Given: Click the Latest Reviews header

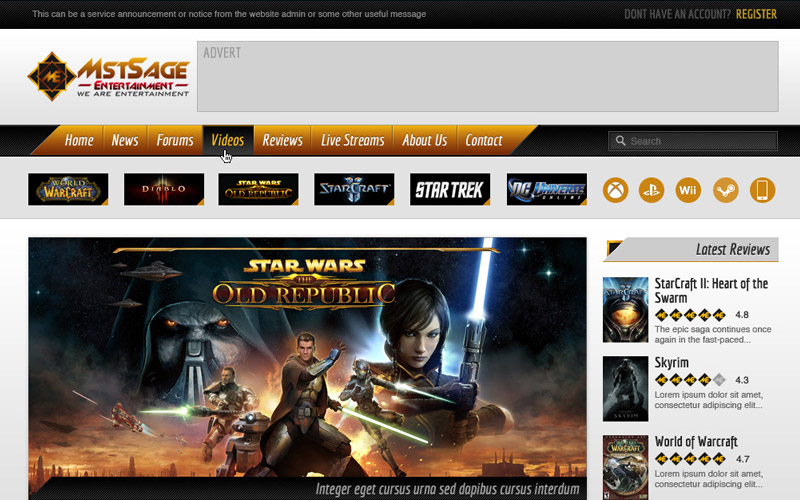Looking at the screenshot, I should click(x=691, y=249).
